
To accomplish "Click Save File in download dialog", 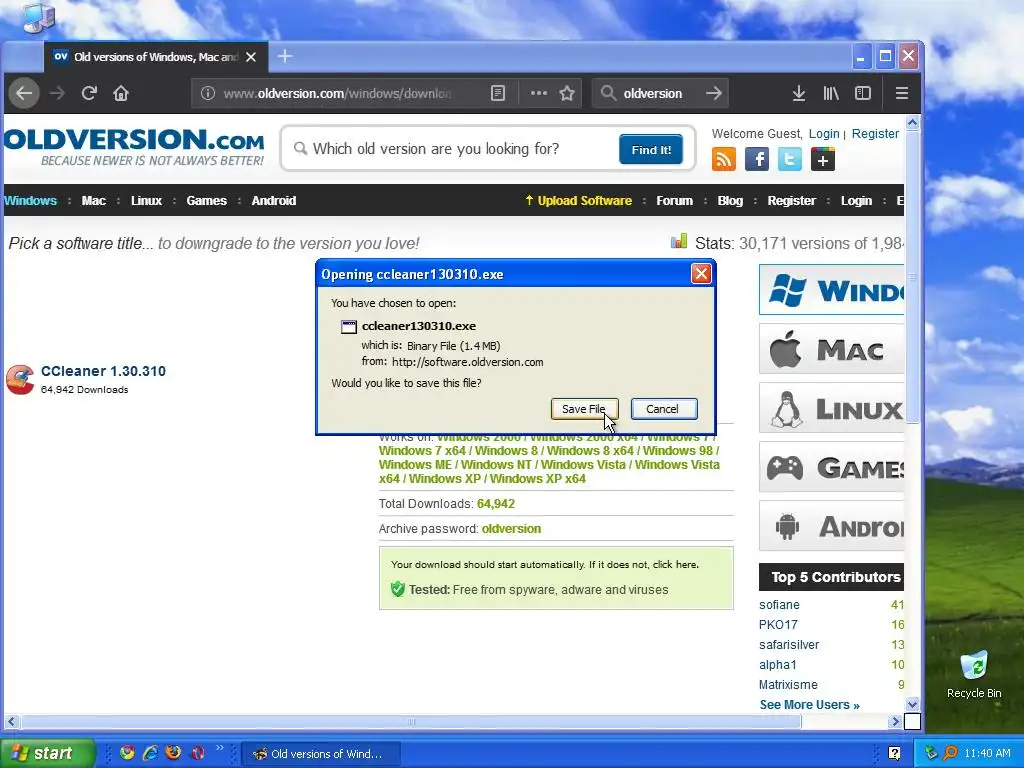I will 584,409.
